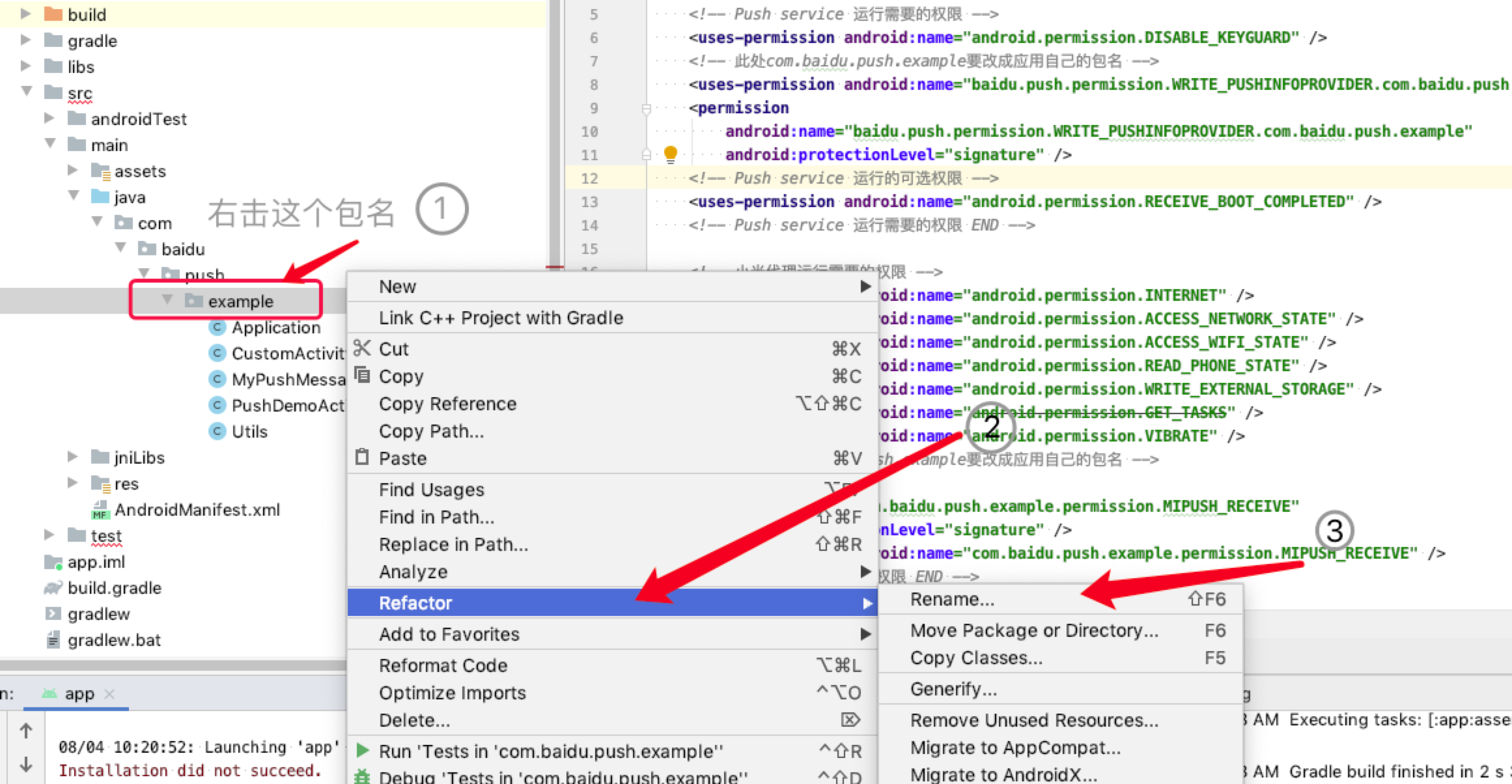This screenshot has height=784, width=1512.
Task: Collapse the src folder
Action: [x=27, y=92]
